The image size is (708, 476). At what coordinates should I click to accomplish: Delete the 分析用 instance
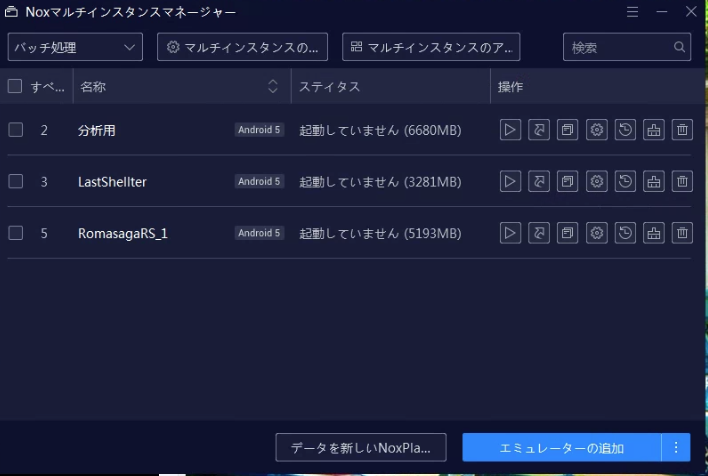tap(682, 130)
